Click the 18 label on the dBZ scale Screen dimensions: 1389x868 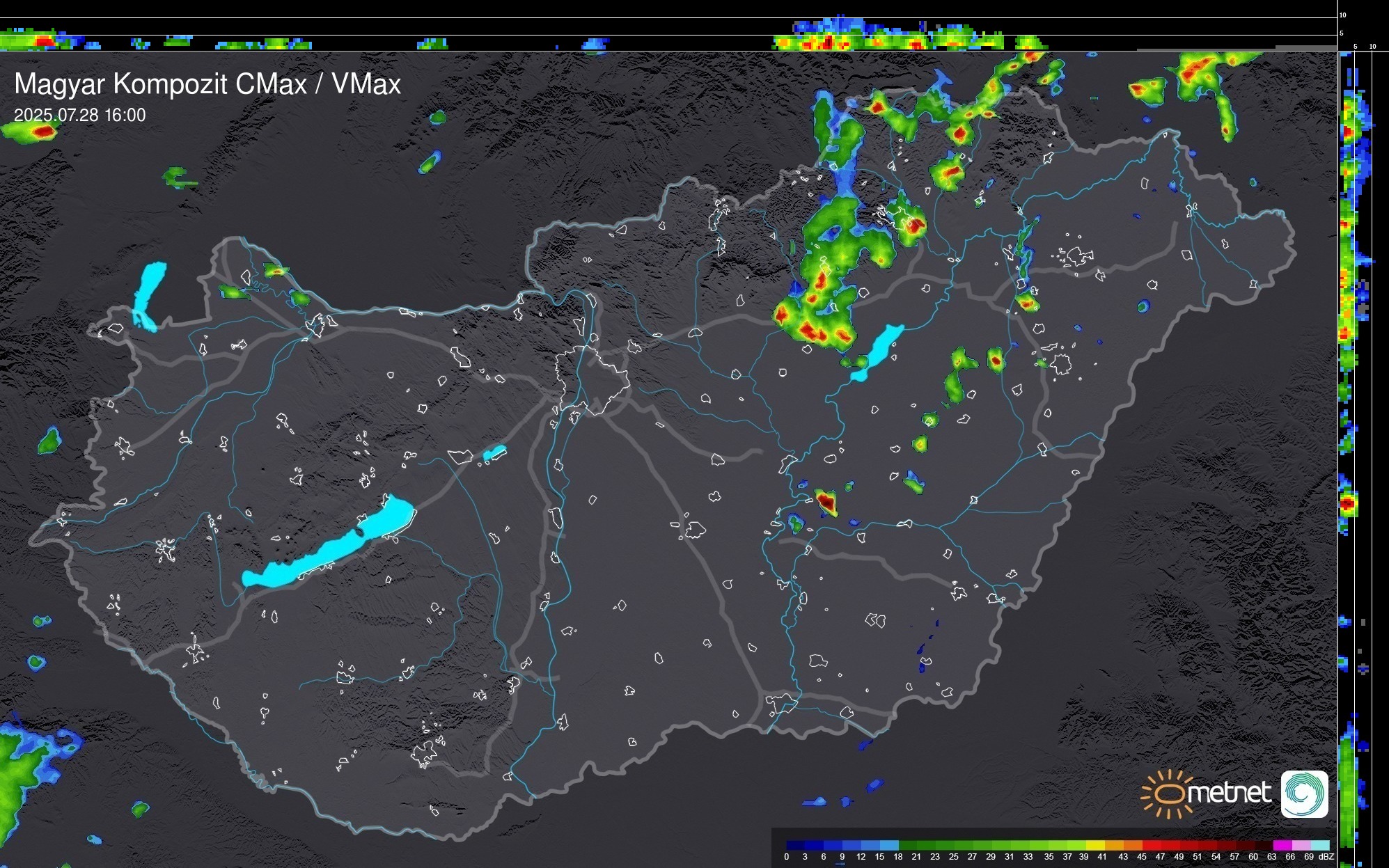tap(897, 857)
